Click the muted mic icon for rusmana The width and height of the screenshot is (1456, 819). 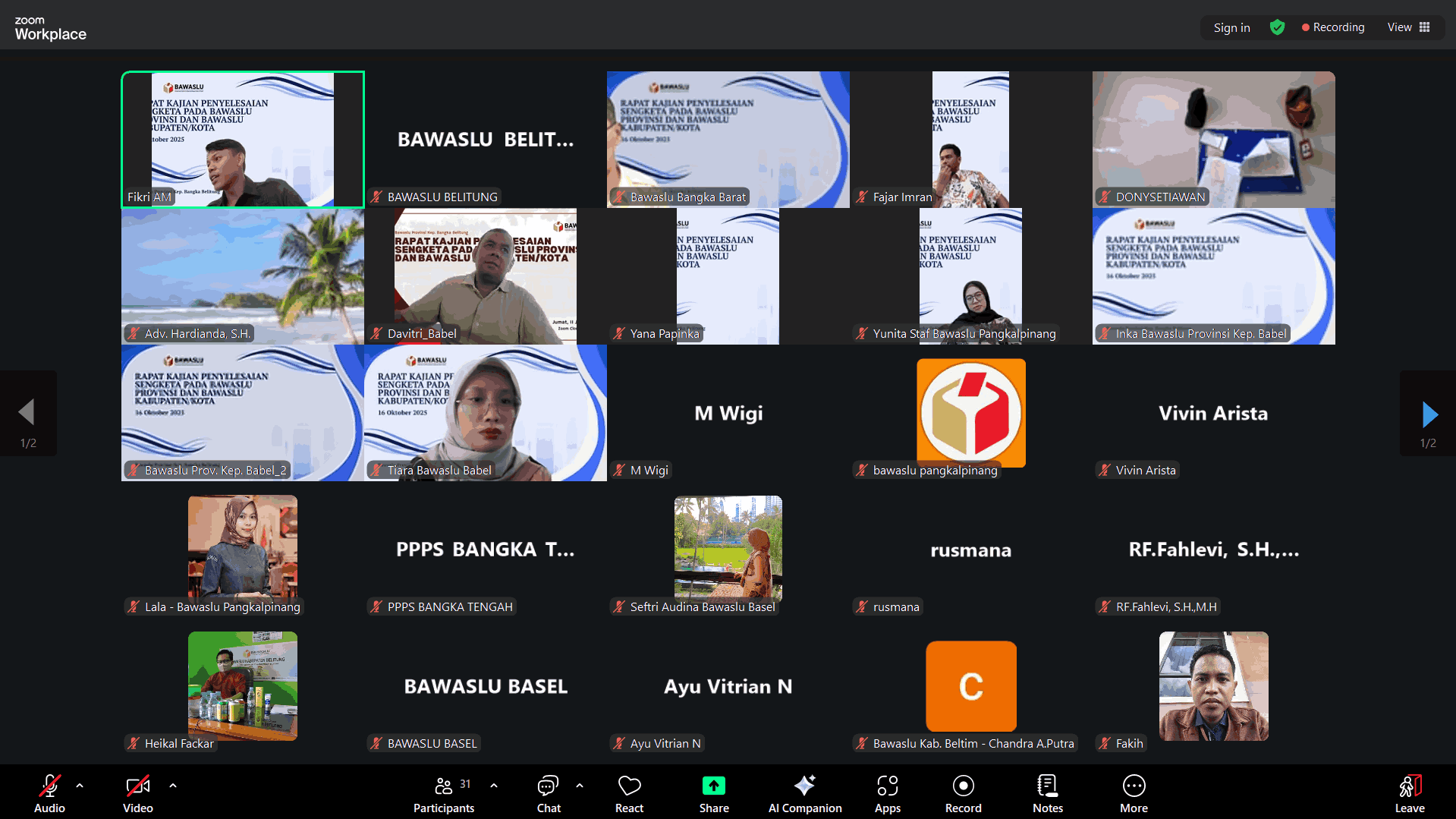pos(862,607)
